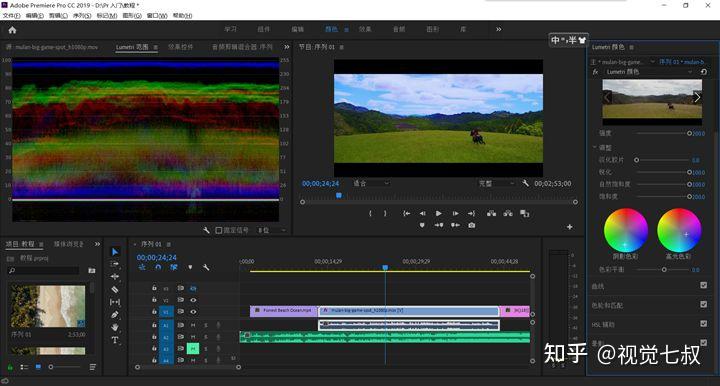
Task: Select the Hand tool
Action: (x=115, y=327)
